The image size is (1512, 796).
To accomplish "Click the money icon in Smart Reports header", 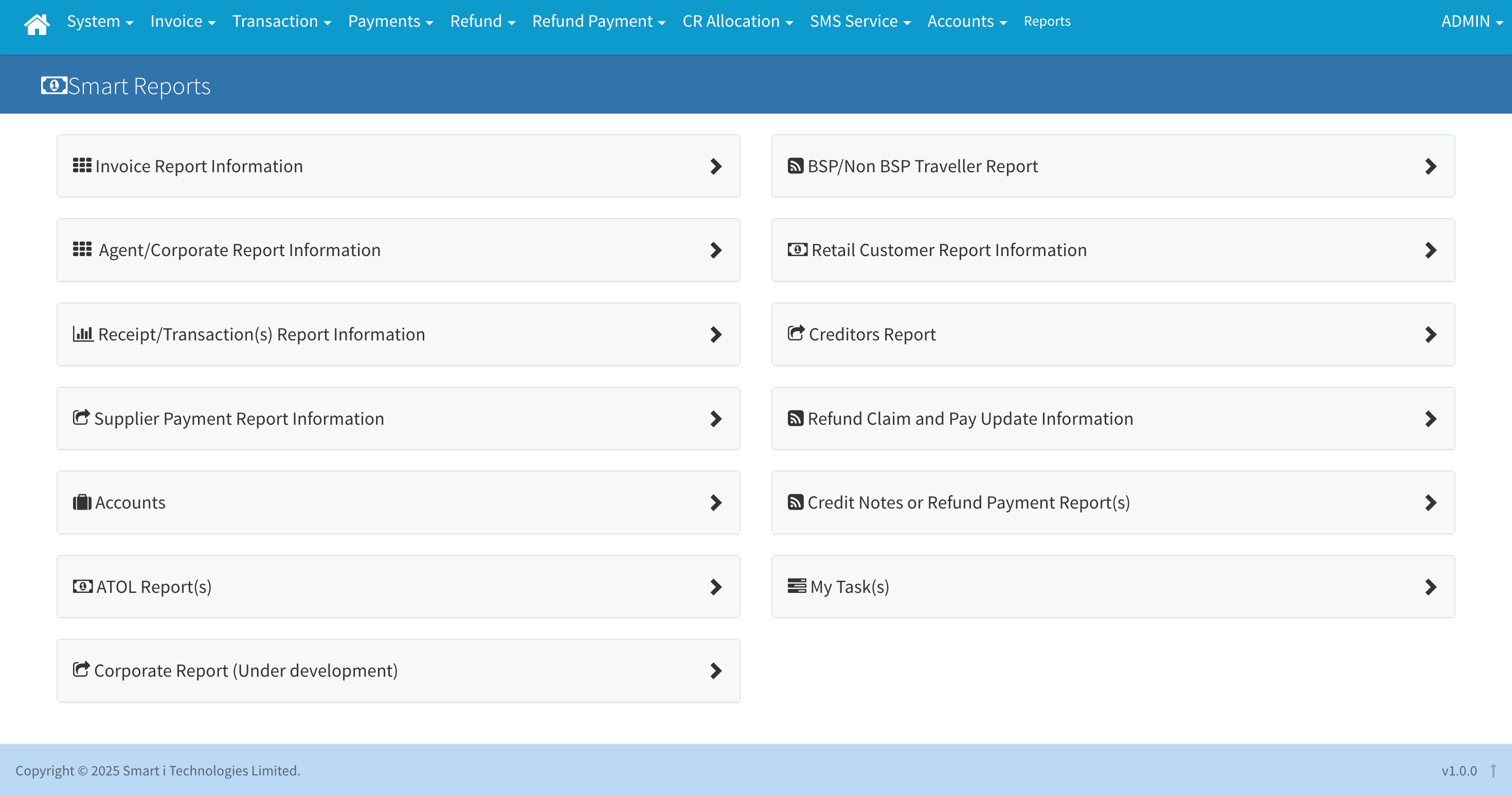I will [x=54, y=86].
